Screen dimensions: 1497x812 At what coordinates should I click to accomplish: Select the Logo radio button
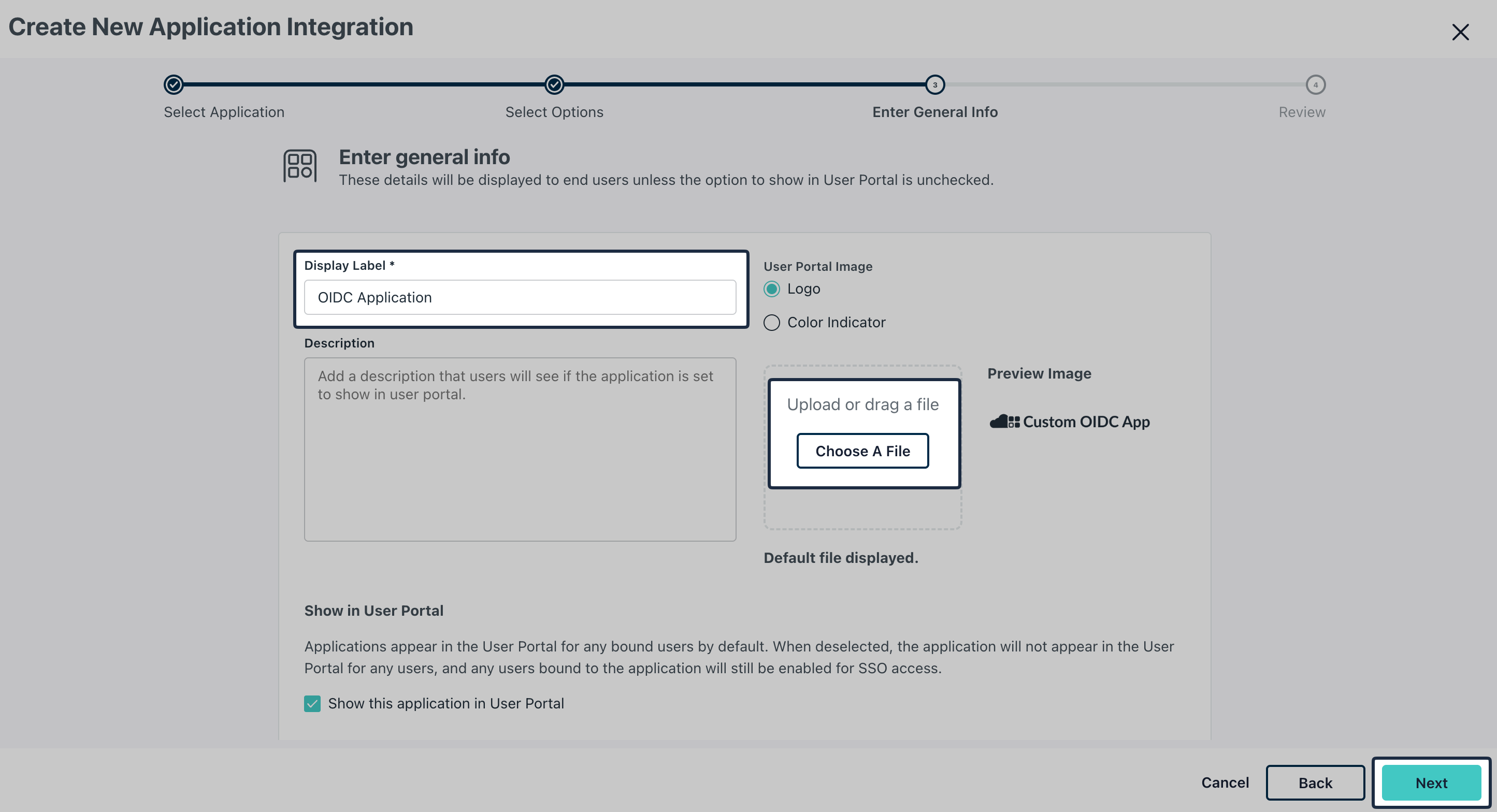coord(772,288)
